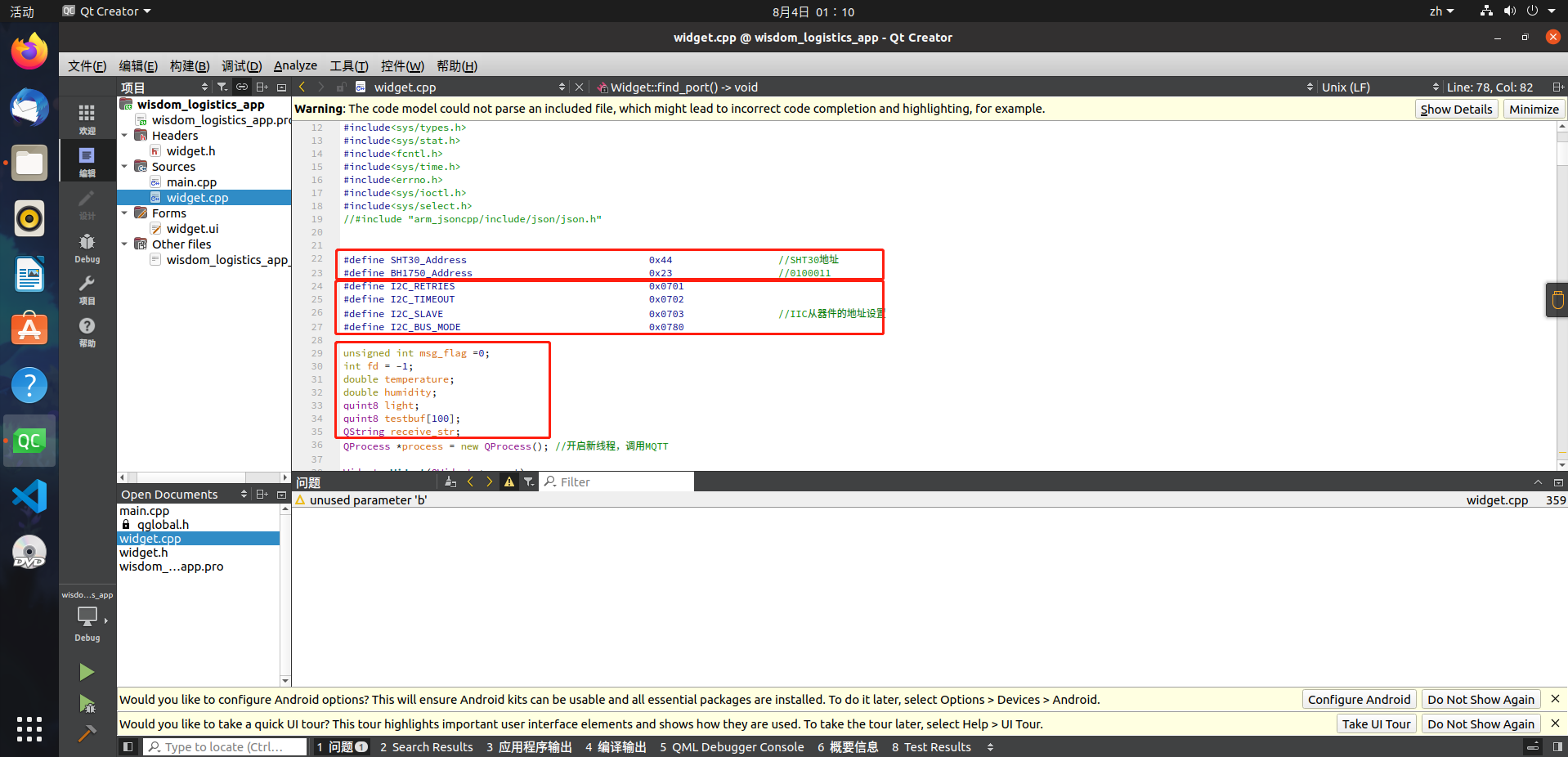Open the Design mode pencil icon
The image size is (1568, 757).
pos(87,204)
